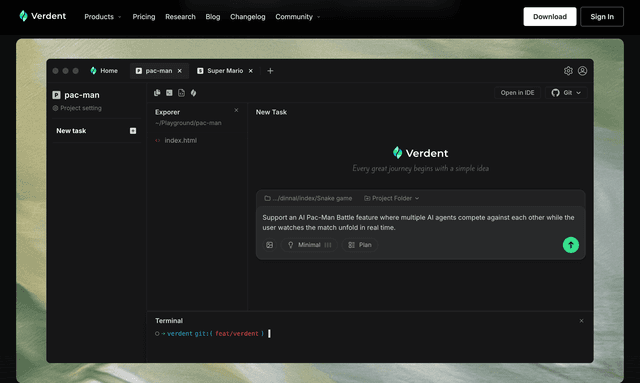Click the files explorer toolbar icon
The width and height of the screenshot is (640, 383).
(157, 93)
